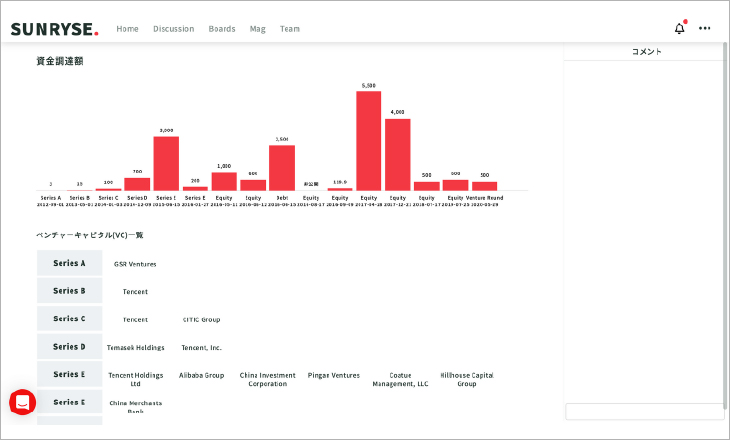The image size is (730, 440).
Task: Click the comment input field
Action: click(644, 412)
